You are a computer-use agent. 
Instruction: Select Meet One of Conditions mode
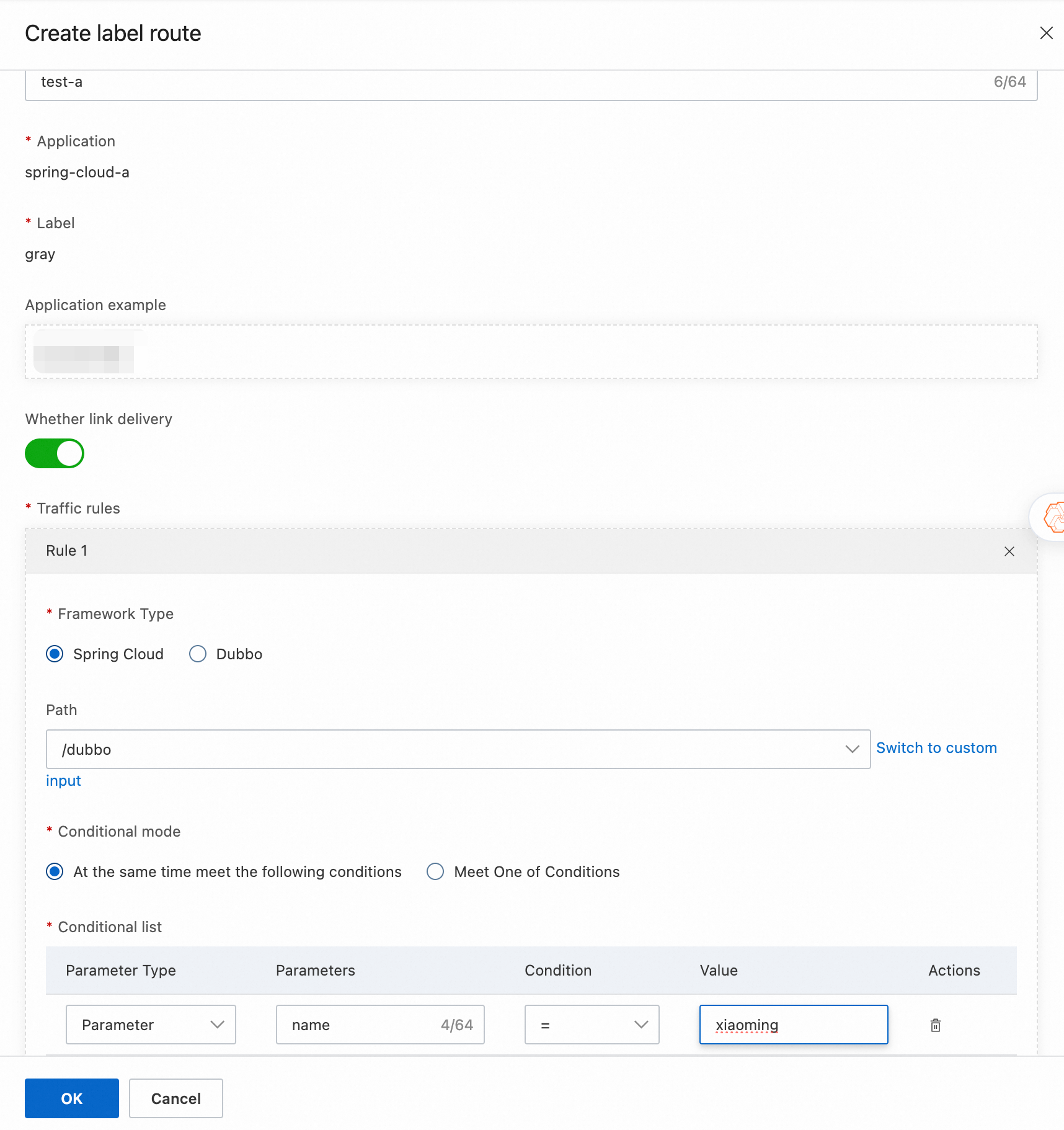(435, 872)
